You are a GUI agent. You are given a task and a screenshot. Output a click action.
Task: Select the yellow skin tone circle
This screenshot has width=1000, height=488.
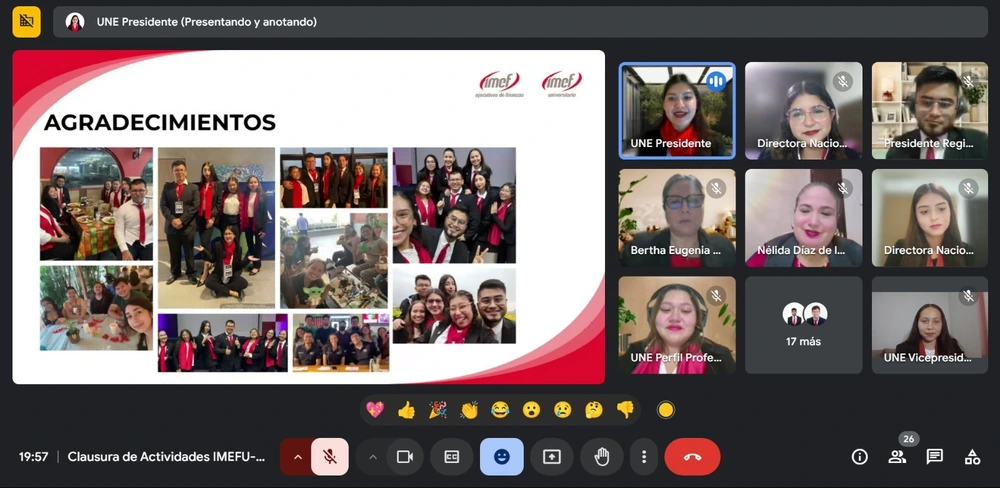pos(665,410)
